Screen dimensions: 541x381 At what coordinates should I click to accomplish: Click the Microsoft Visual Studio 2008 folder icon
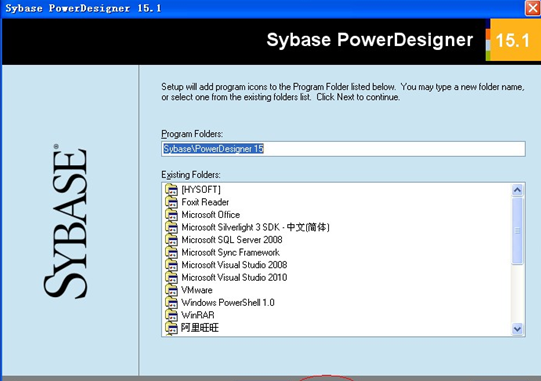pyautogui.click(x=171, y=265)
